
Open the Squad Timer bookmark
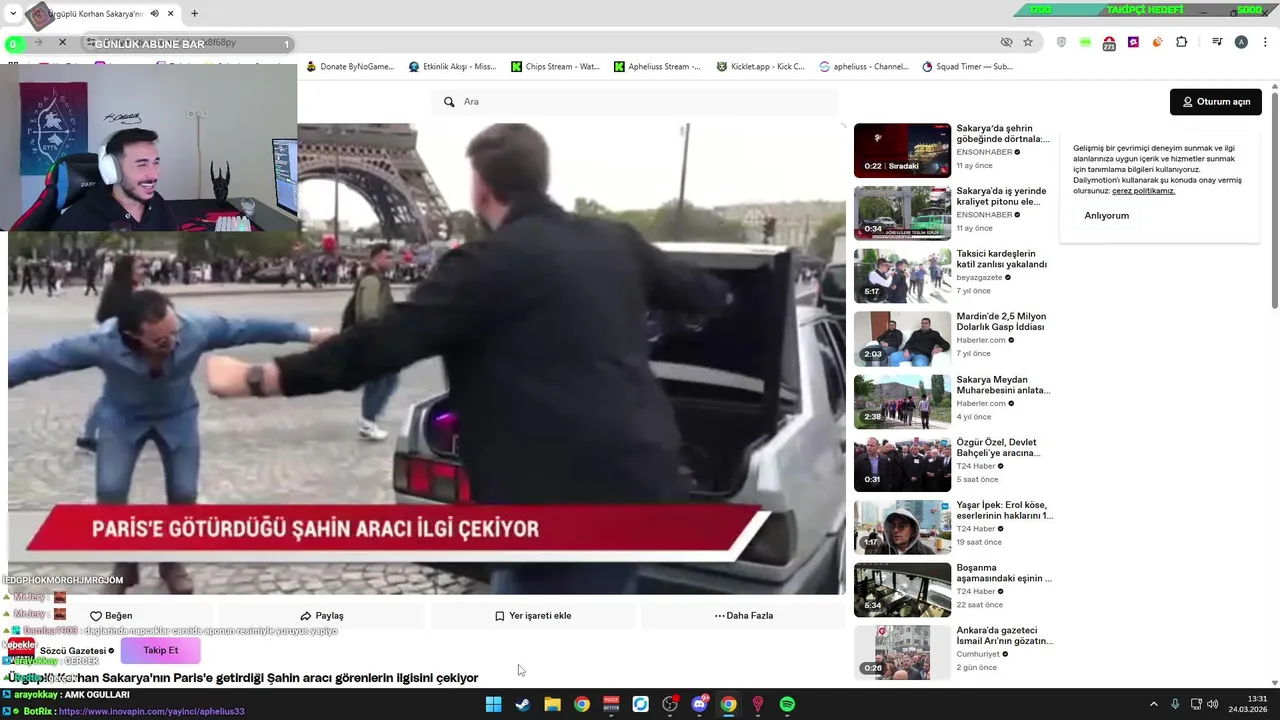pos(967,67)
